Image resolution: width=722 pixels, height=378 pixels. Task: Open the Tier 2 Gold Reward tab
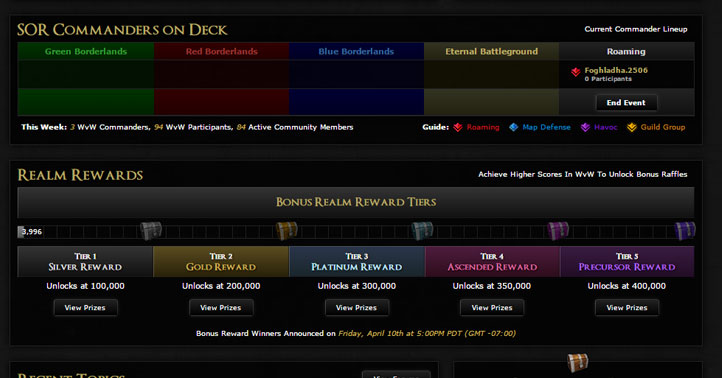221,262
